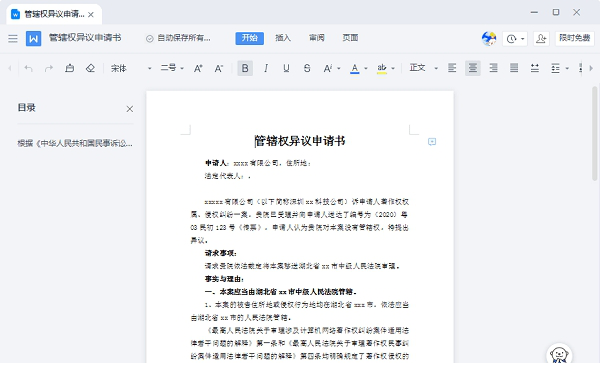600x377 pixels.
Task: Align text to the left
Action: (x=452, y=69)
